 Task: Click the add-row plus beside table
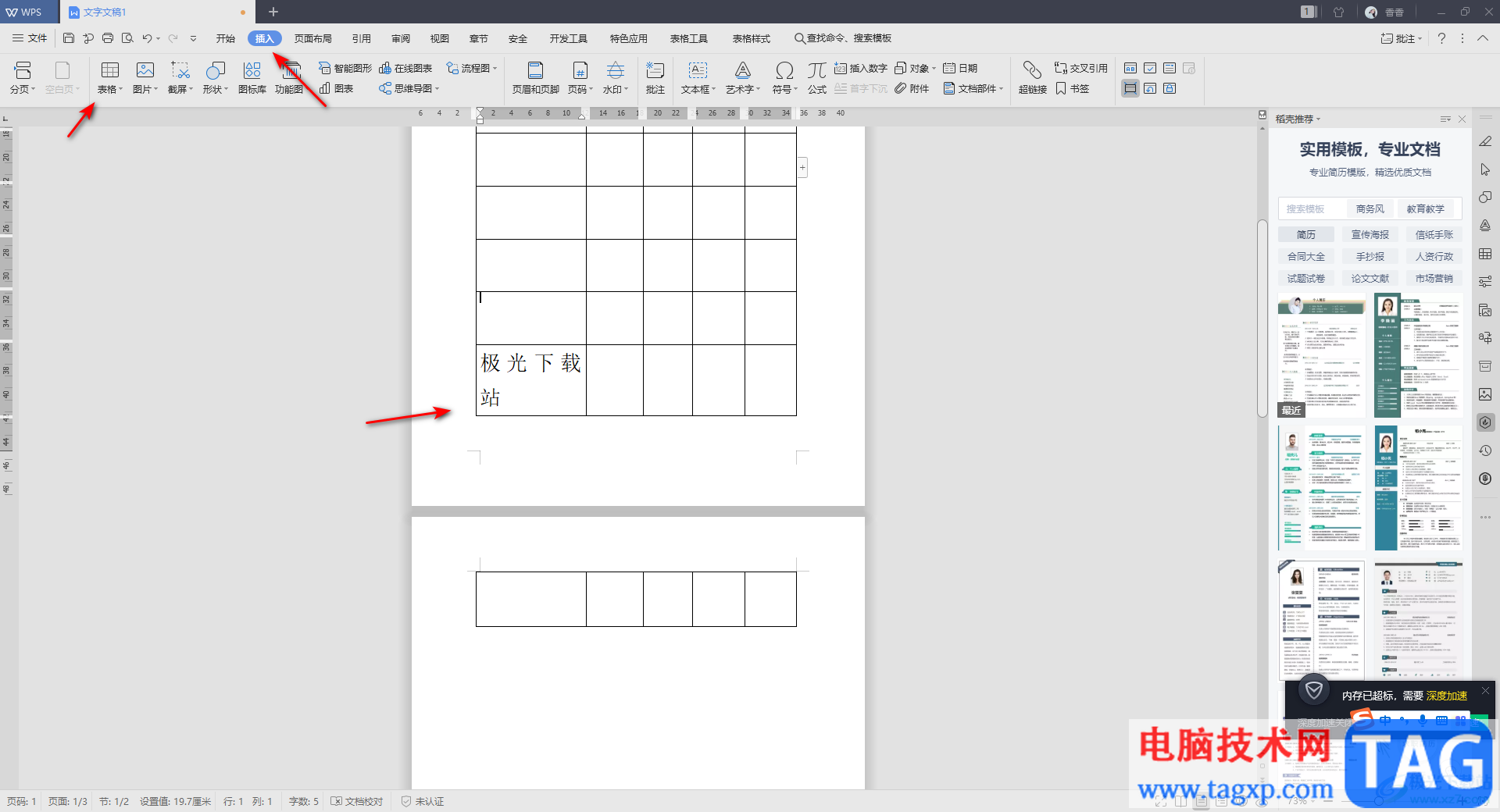(802, 167)
